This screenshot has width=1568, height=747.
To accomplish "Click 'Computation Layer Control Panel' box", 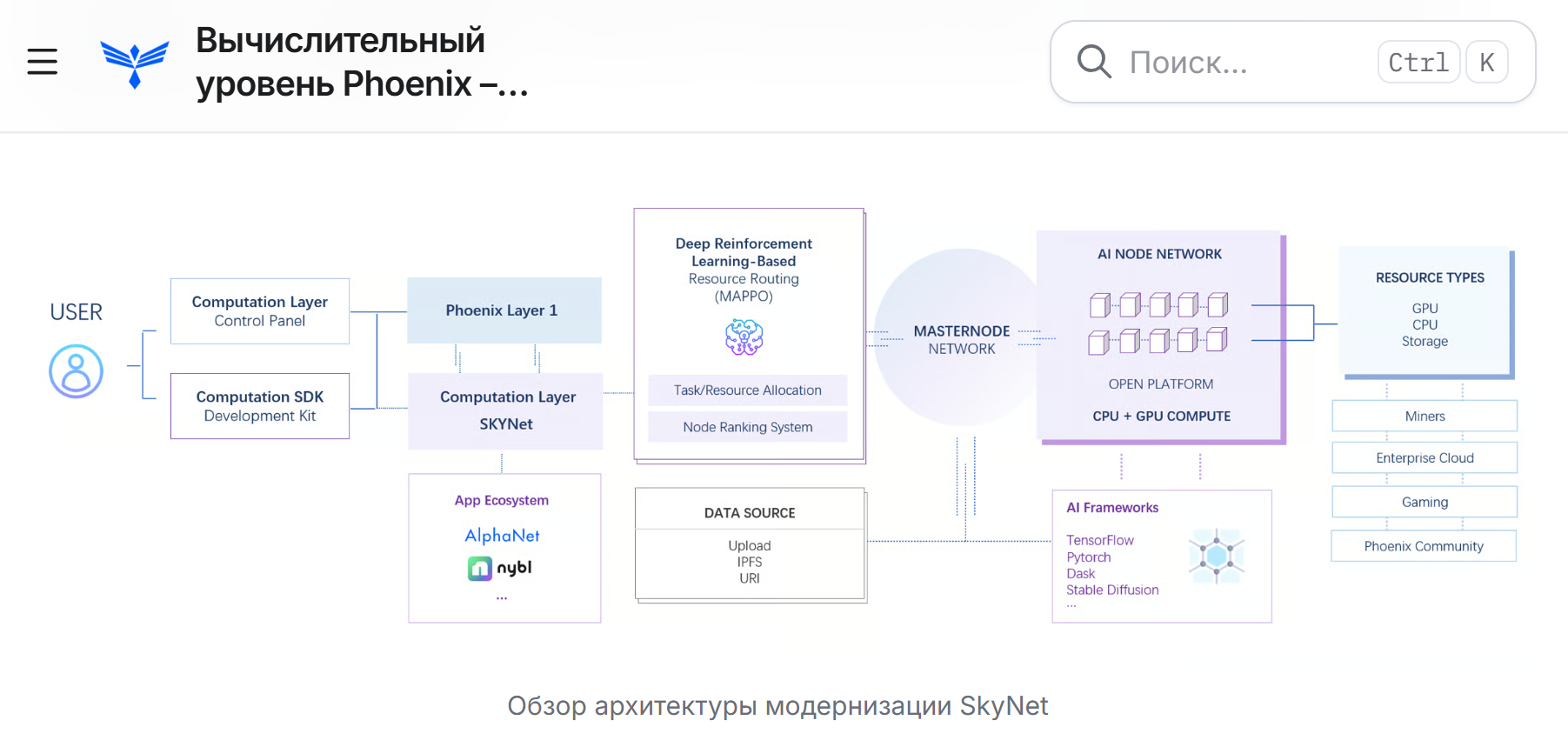I will [x=260, y=311].
